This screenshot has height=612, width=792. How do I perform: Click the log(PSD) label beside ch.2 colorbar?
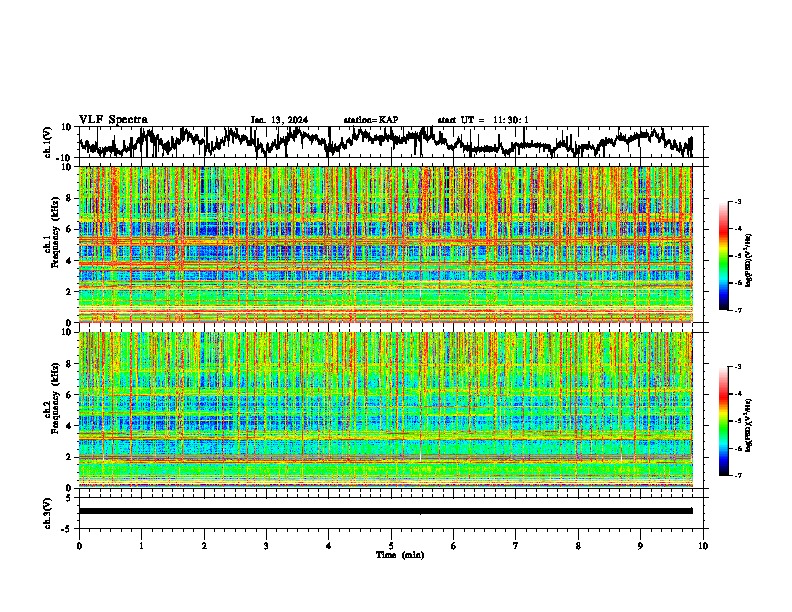[749, 425]
